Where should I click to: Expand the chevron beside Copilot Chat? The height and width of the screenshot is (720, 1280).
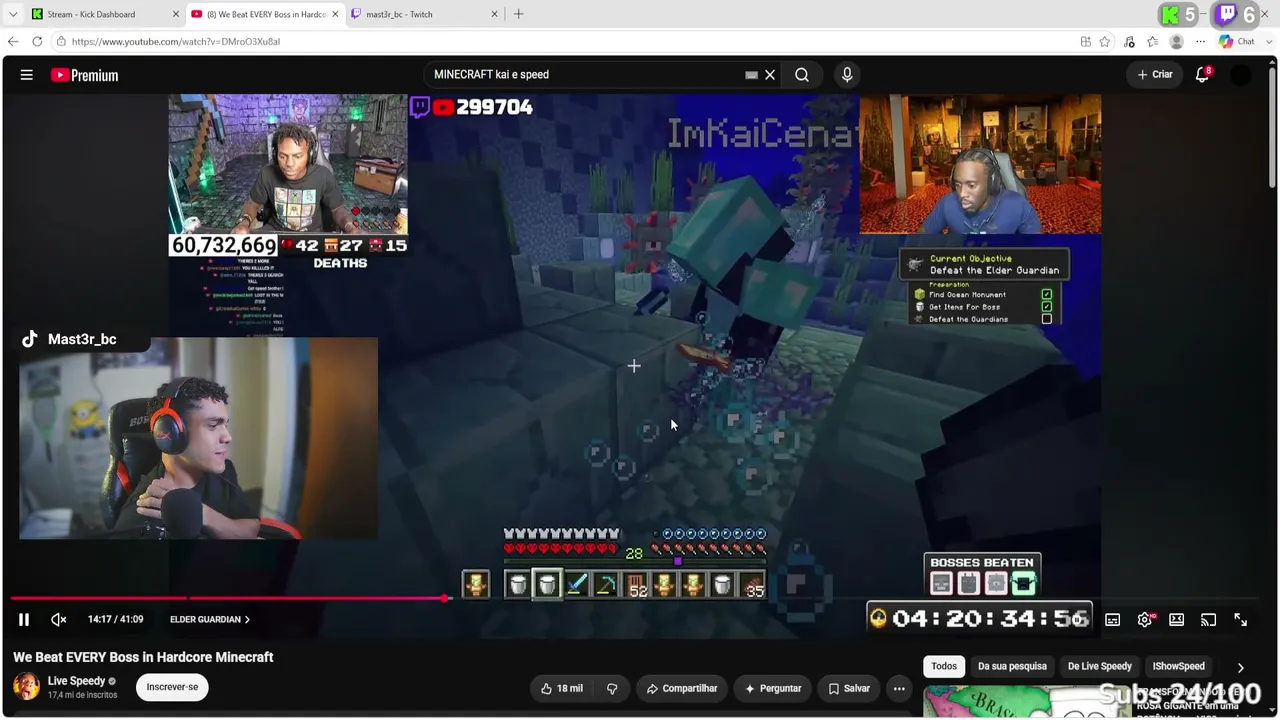click(1269, 42)
